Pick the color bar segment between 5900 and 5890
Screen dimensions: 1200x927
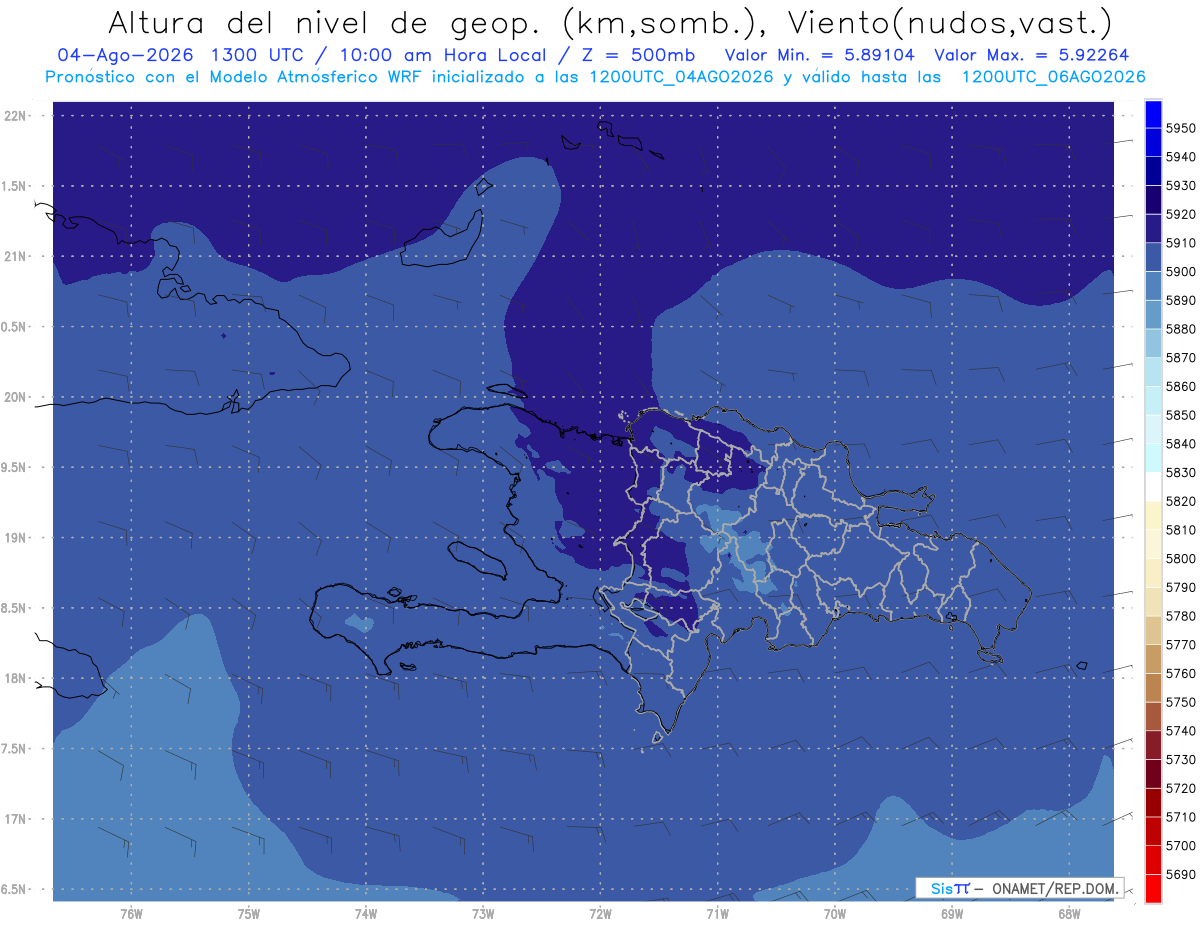[x=1152, y=286]
